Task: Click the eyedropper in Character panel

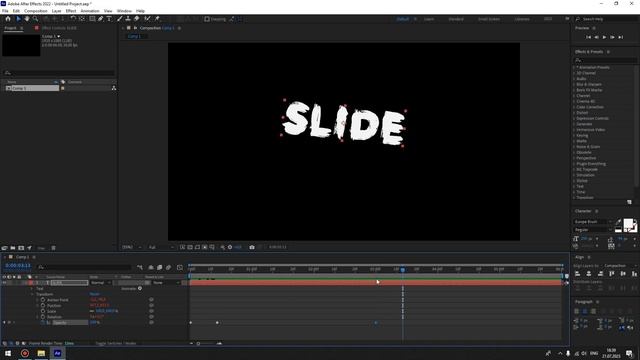Action: 618,222
